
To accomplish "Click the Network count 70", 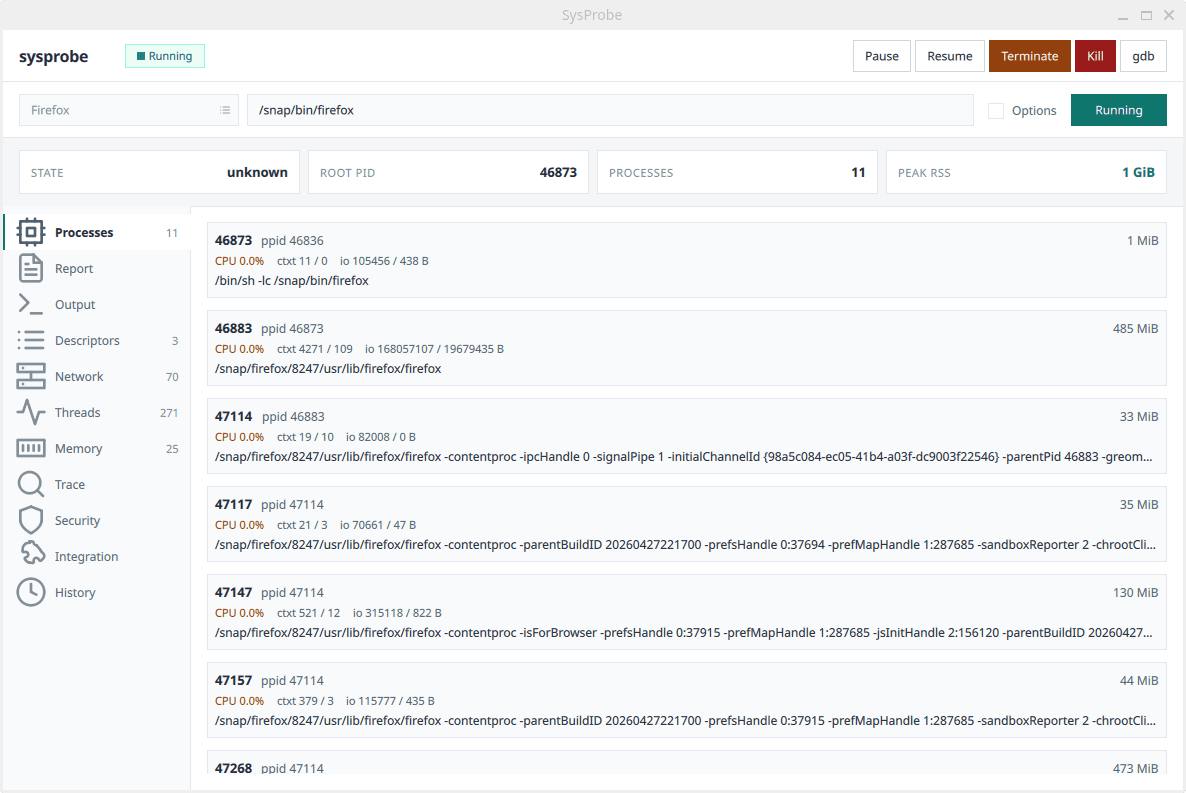I will coord(172,377).
